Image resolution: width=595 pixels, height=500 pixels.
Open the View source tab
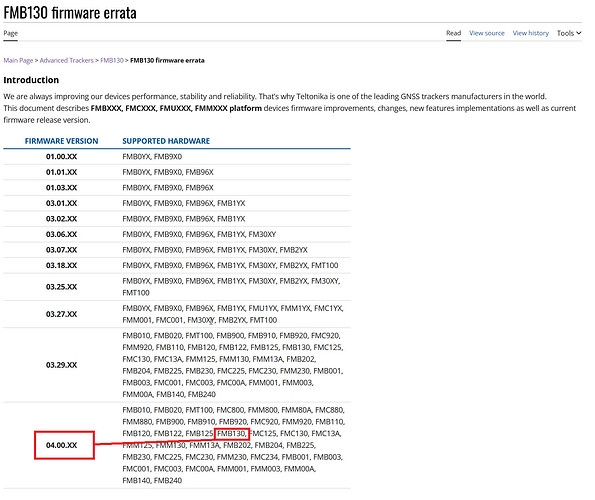coord(486,33)
